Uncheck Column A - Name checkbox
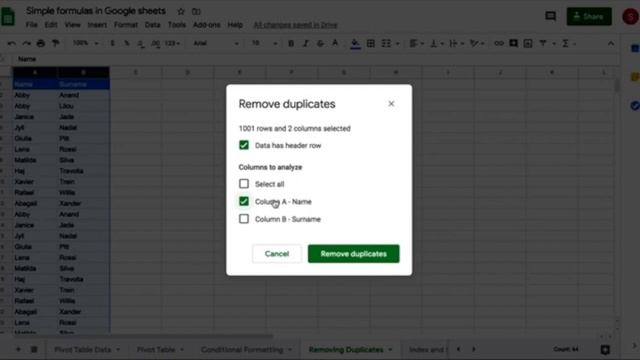Screen dimensions: 640x360 pos(244,201)
